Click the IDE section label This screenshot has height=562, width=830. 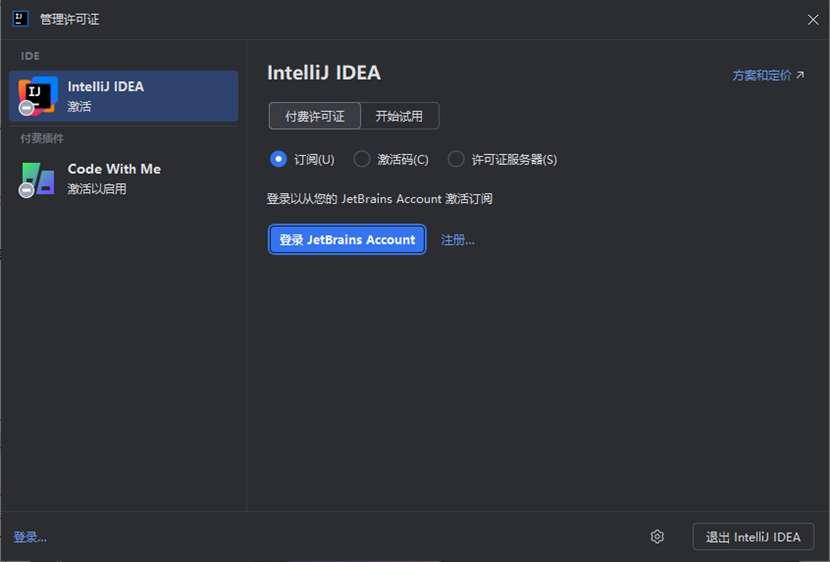30,56
